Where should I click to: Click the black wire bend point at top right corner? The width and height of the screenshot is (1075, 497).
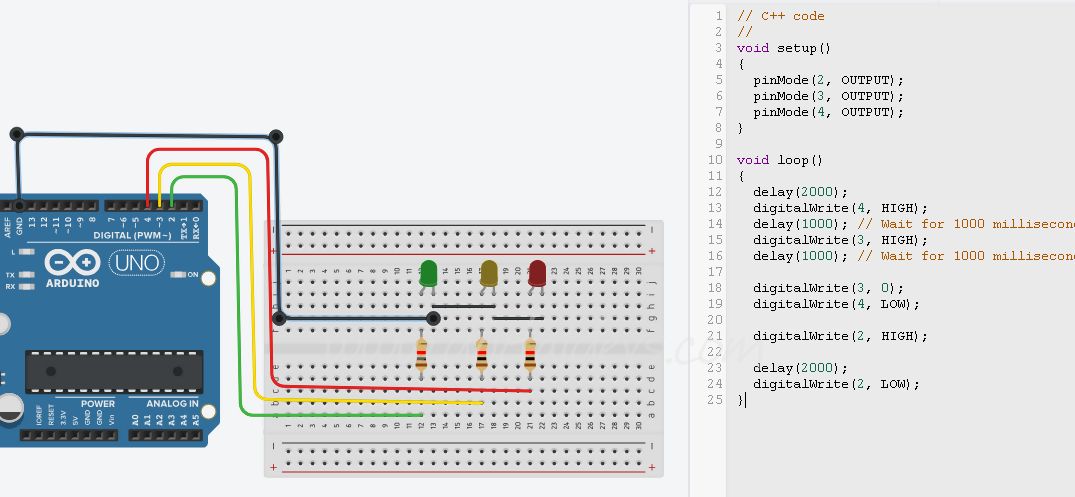(276, 136)
